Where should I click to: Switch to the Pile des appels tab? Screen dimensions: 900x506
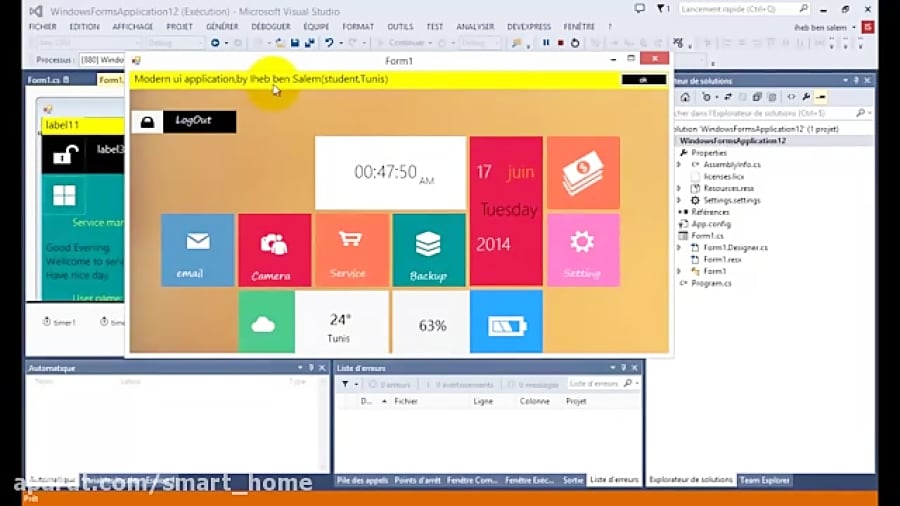(x=362, y=480)
